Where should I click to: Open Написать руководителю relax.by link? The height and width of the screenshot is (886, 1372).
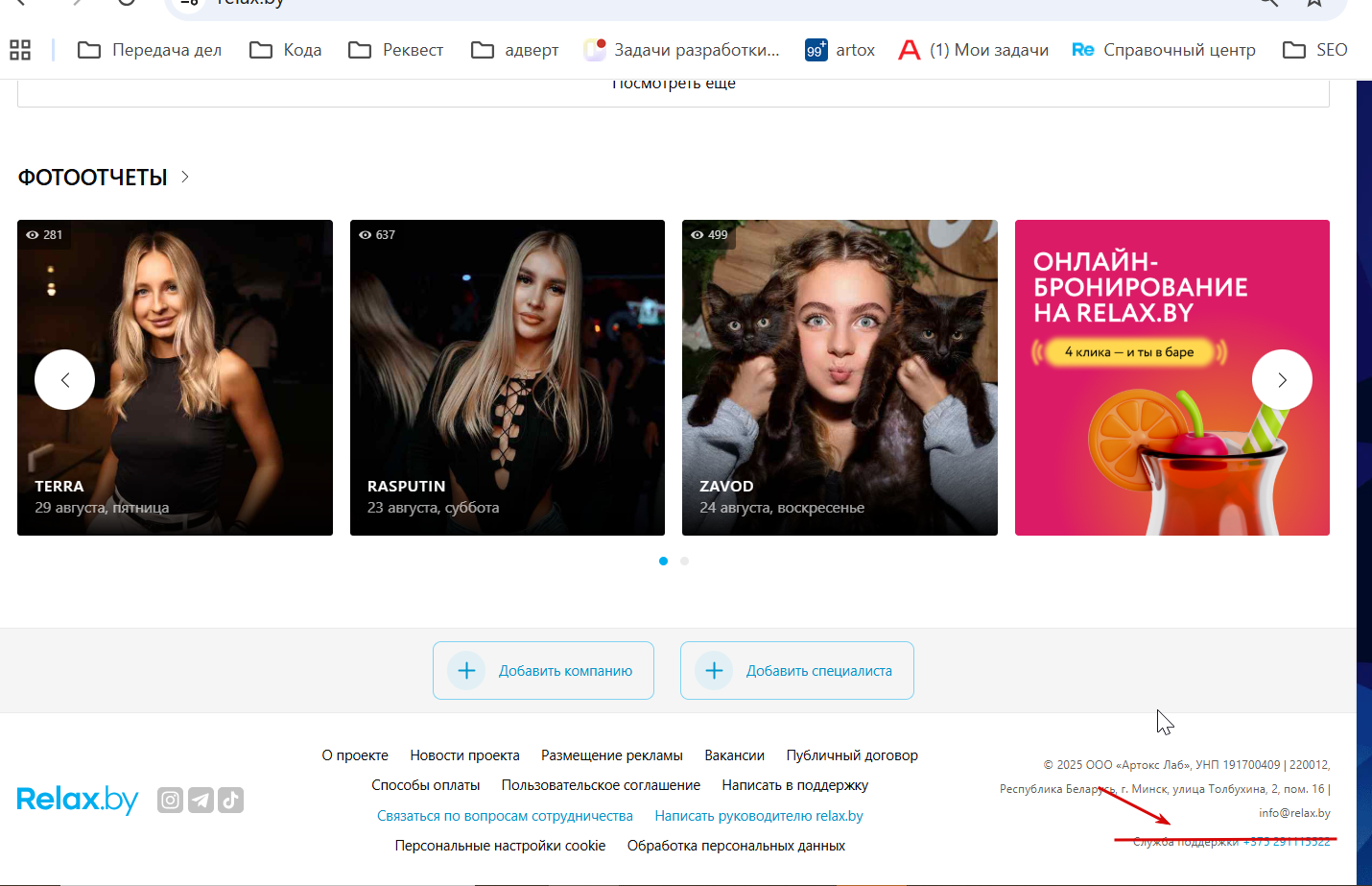[759, 816]
